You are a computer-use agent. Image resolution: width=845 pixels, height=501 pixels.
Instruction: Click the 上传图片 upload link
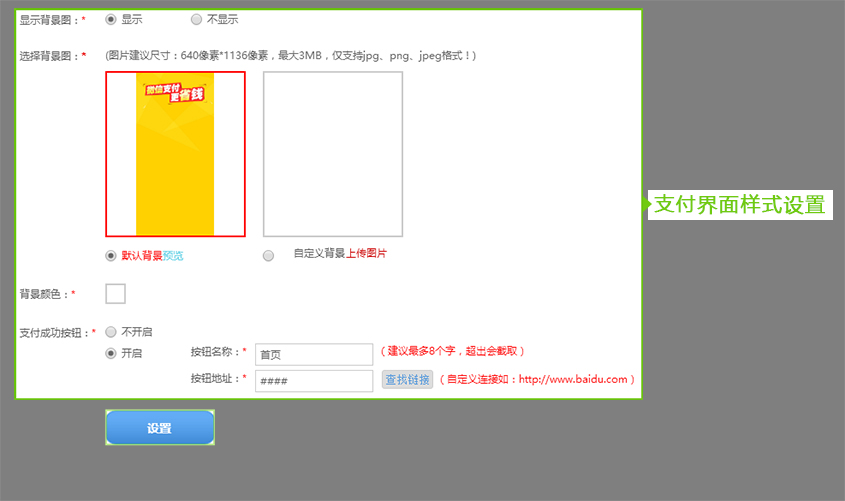[x=366, y=253]
